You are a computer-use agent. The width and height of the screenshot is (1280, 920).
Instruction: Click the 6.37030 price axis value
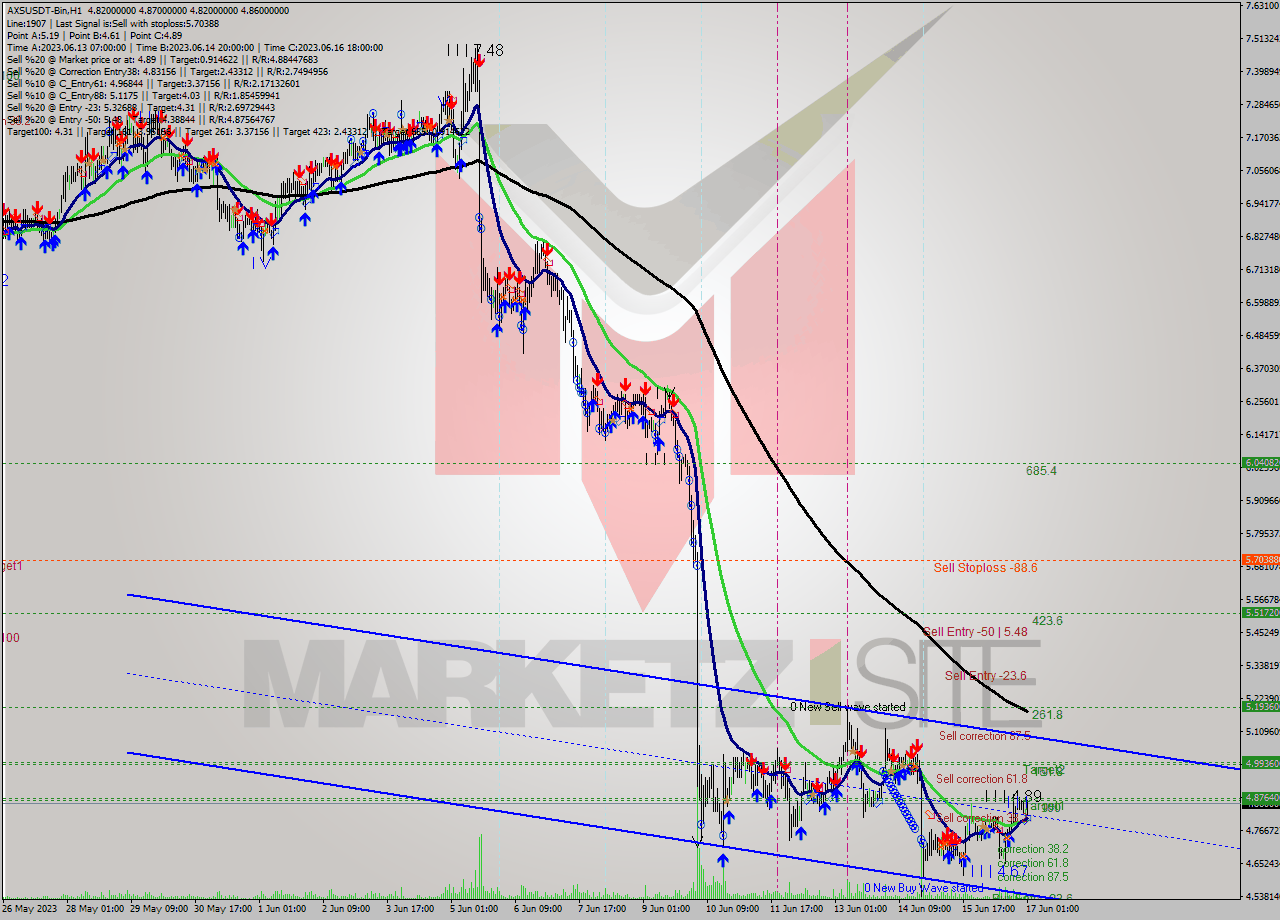(x=1262, y=369)
